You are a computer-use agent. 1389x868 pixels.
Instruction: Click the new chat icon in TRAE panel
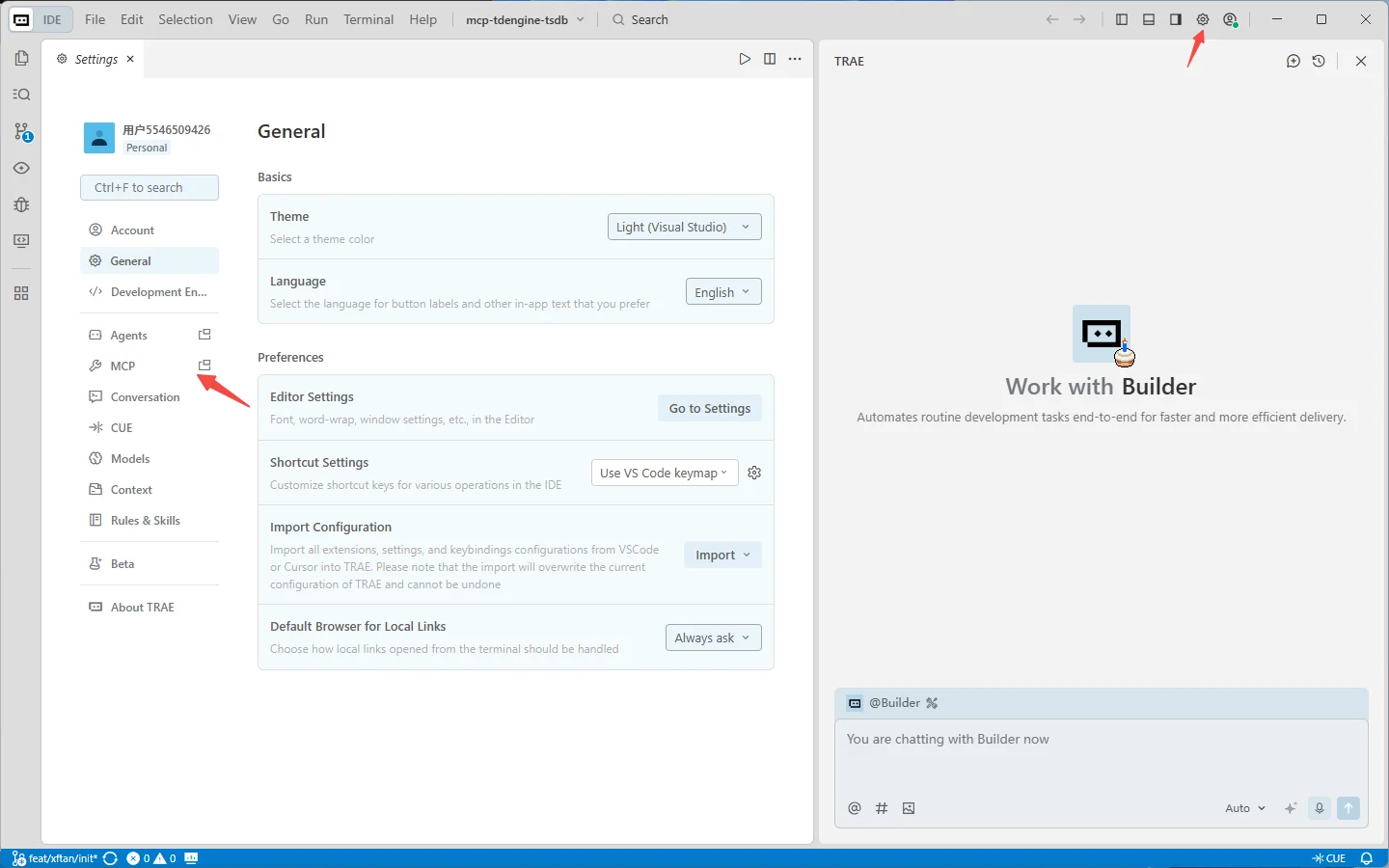(1294, 61)
